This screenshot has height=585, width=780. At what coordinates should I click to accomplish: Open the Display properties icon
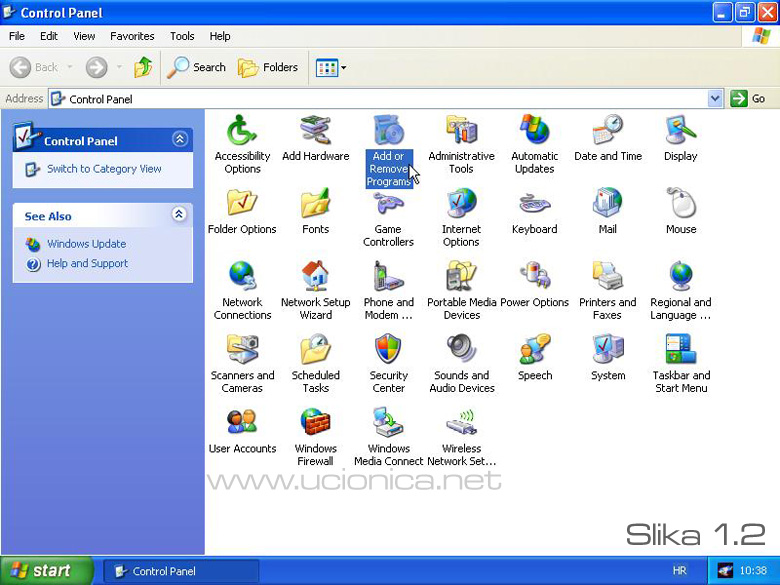(x=681, y=138)
